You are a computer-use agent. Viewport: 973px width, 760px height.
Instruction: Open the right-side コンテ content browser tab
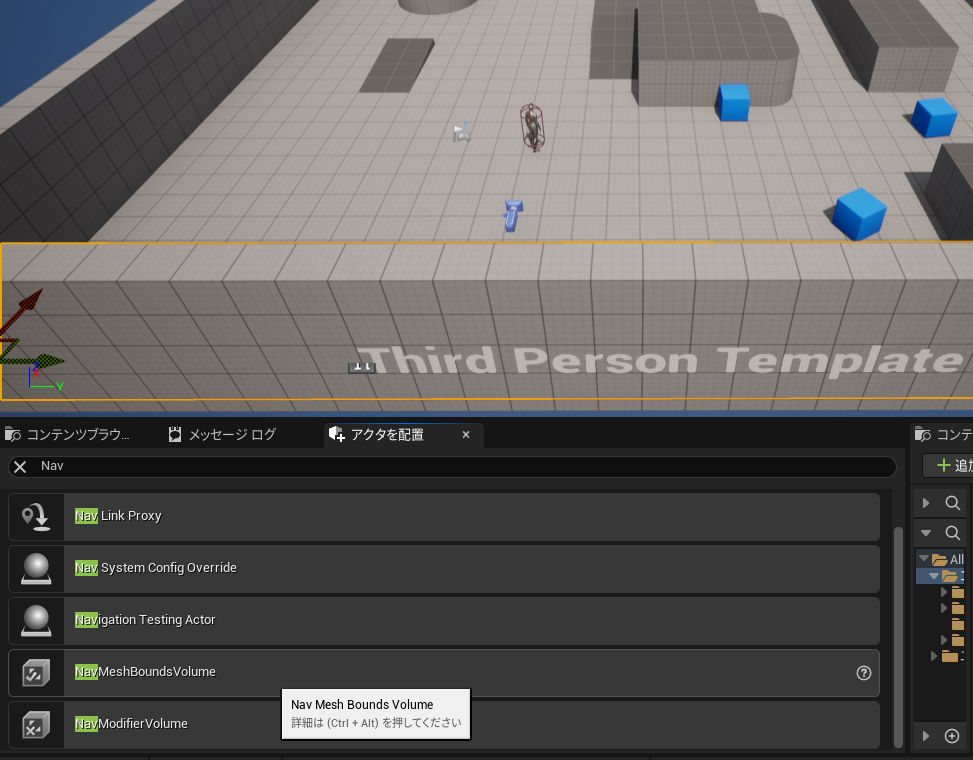click(943, 435)
